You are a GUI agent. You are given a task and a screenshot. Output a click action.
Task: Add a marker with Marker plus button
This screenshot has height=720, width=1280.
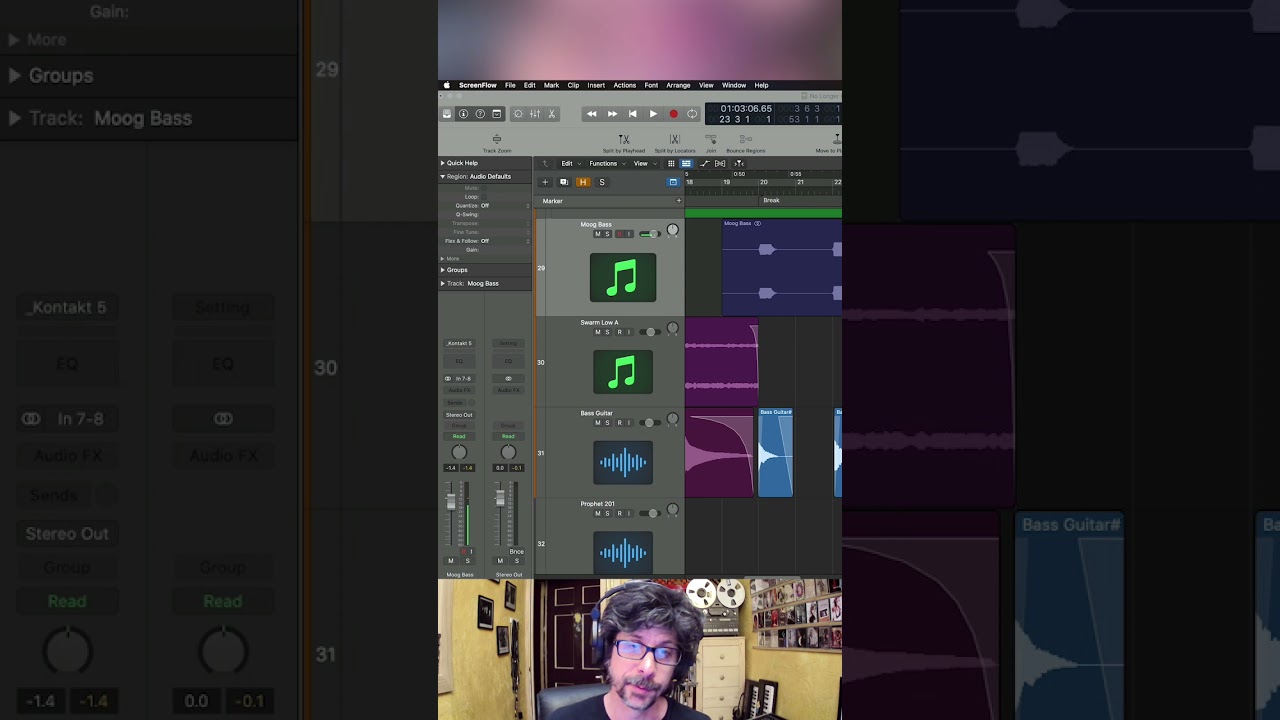[x=679, y=201]
